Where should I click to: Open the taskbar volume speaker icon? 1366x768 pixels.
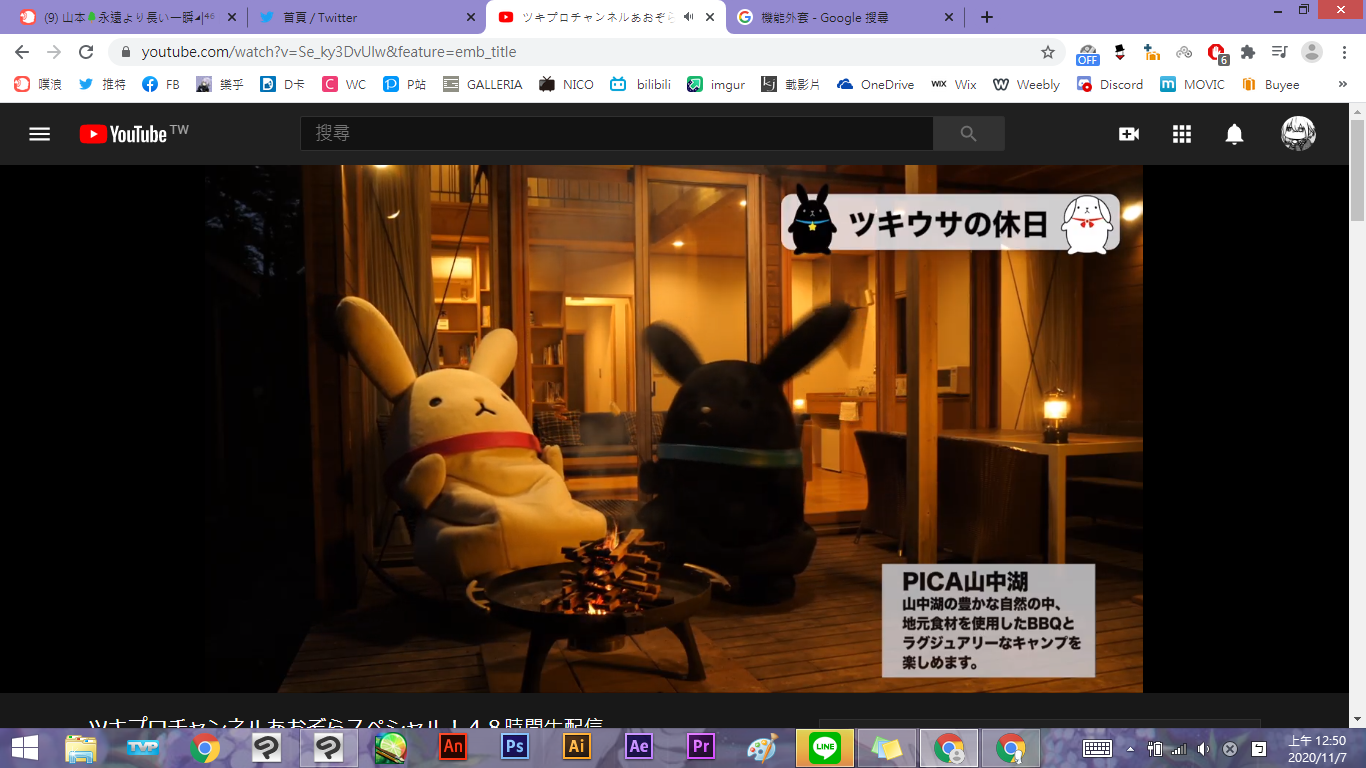[1203, 748]
